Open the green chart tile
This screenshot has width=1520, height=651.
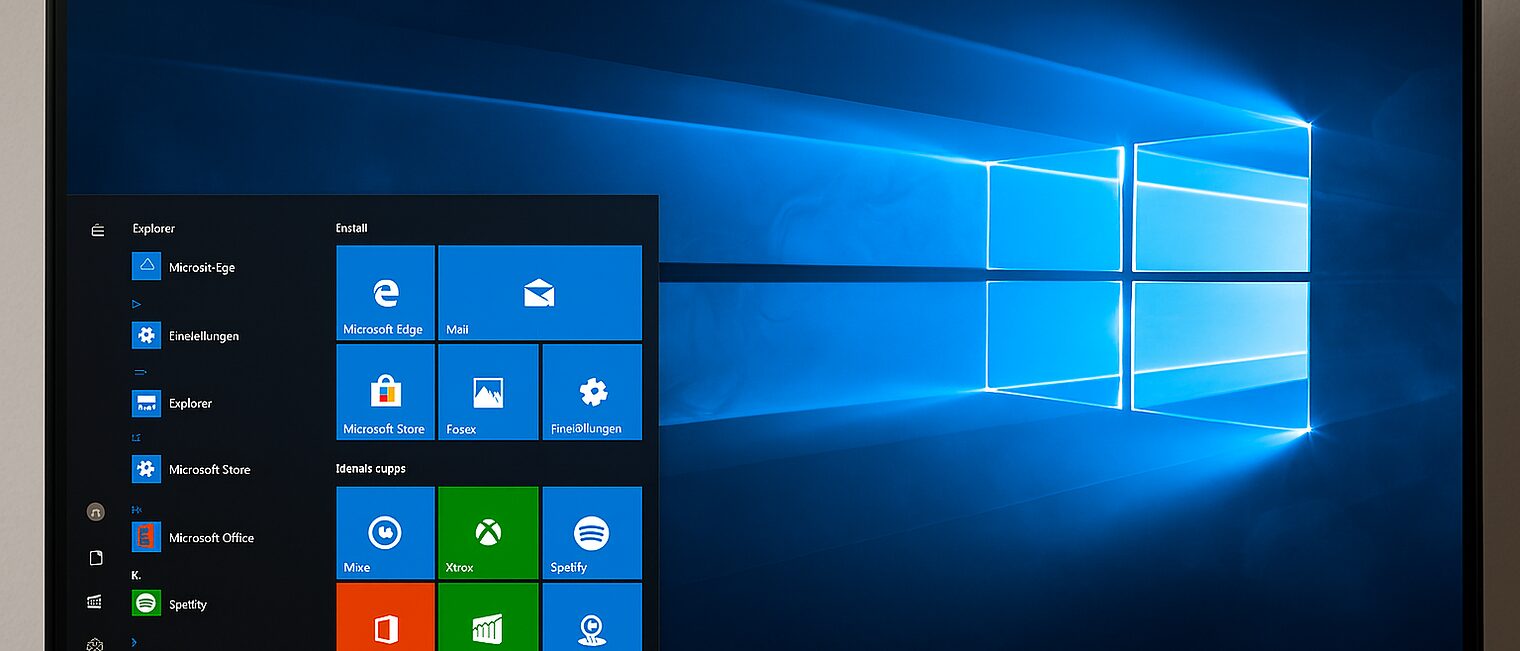click(x=488, y=617)
